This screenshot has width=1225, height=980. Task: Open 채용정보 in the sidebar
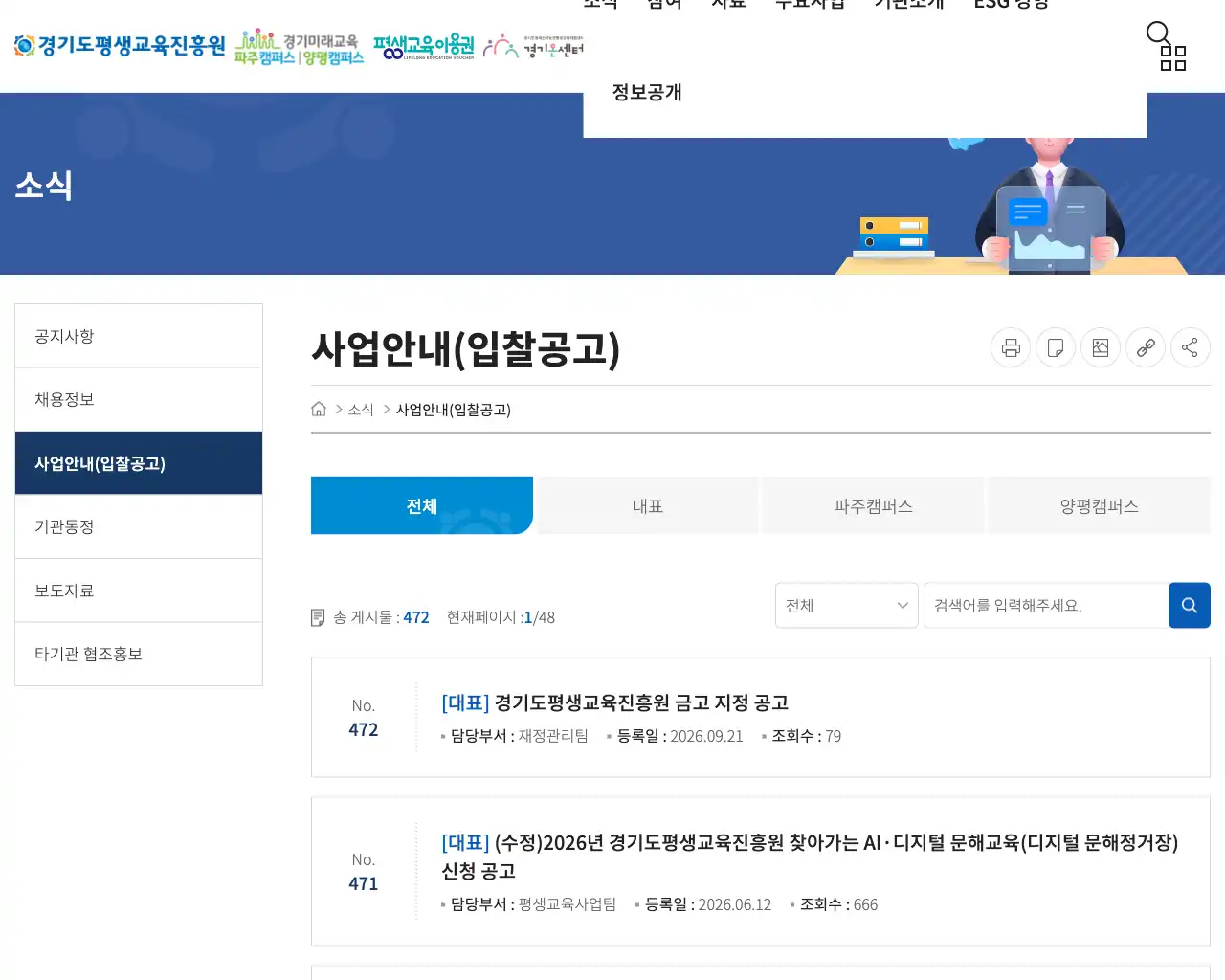coord(139,399)
